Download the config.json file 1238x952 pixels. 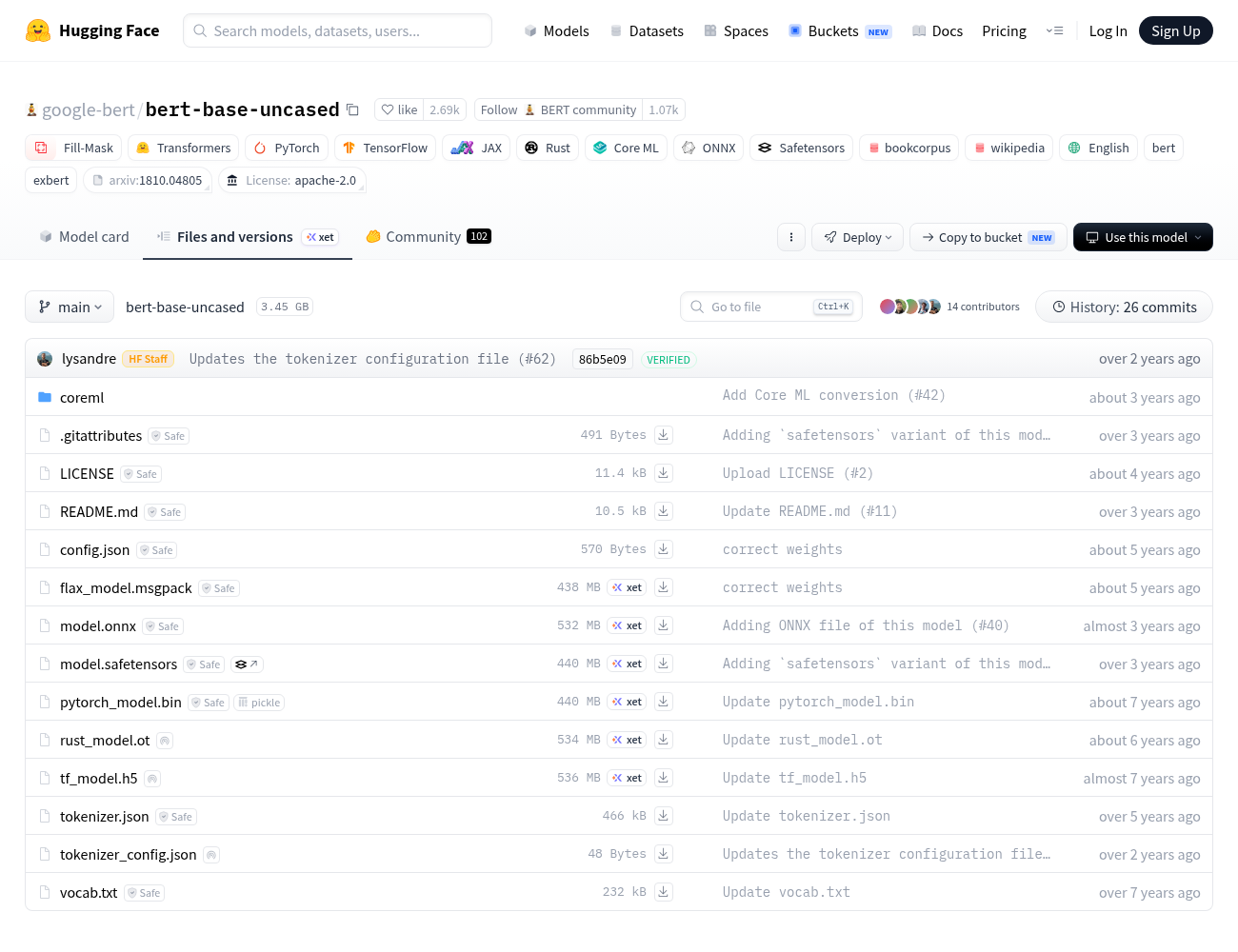point(664,549)
